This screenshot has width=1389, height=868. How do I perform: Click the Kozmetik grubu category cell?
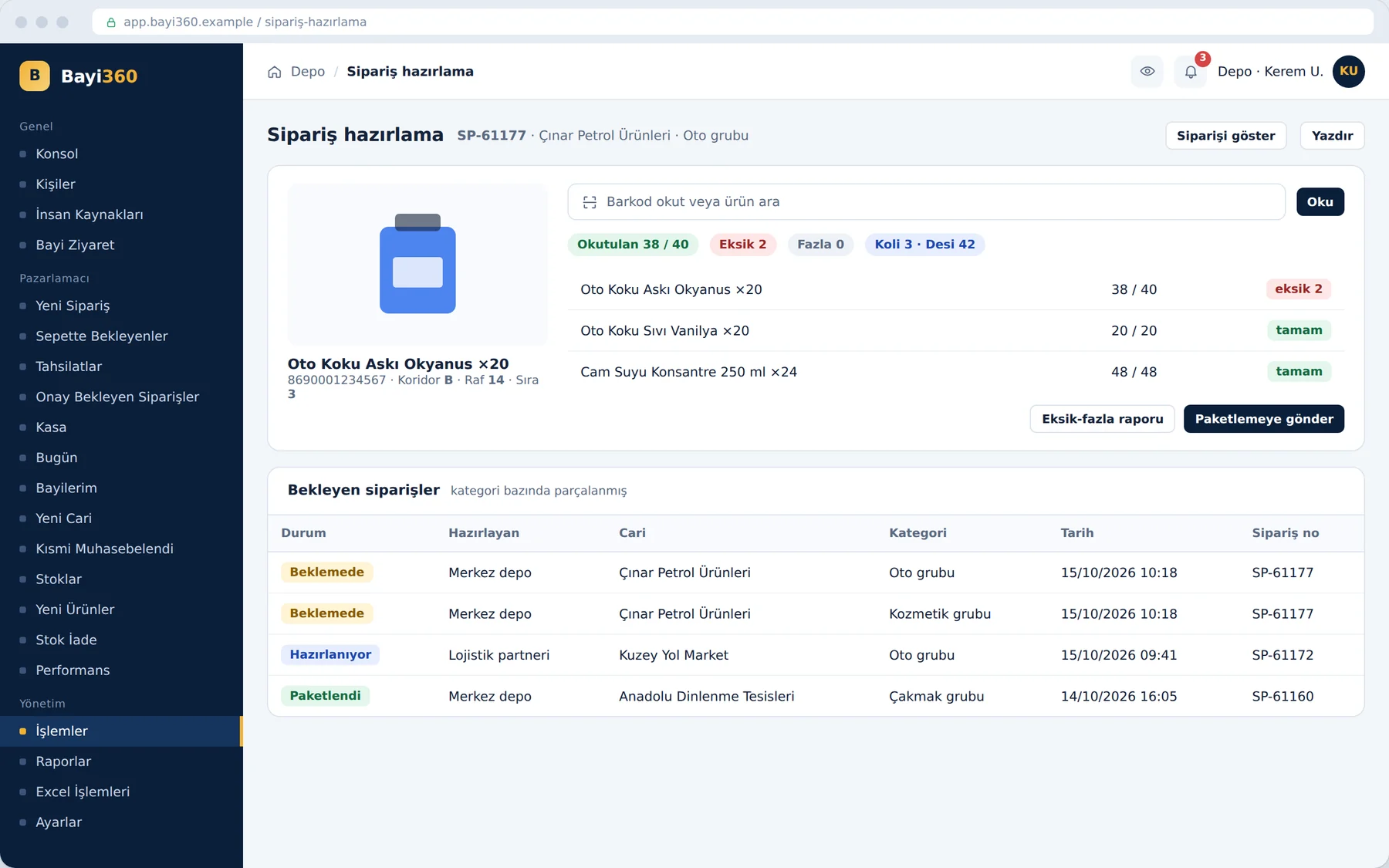coord(940,614)
